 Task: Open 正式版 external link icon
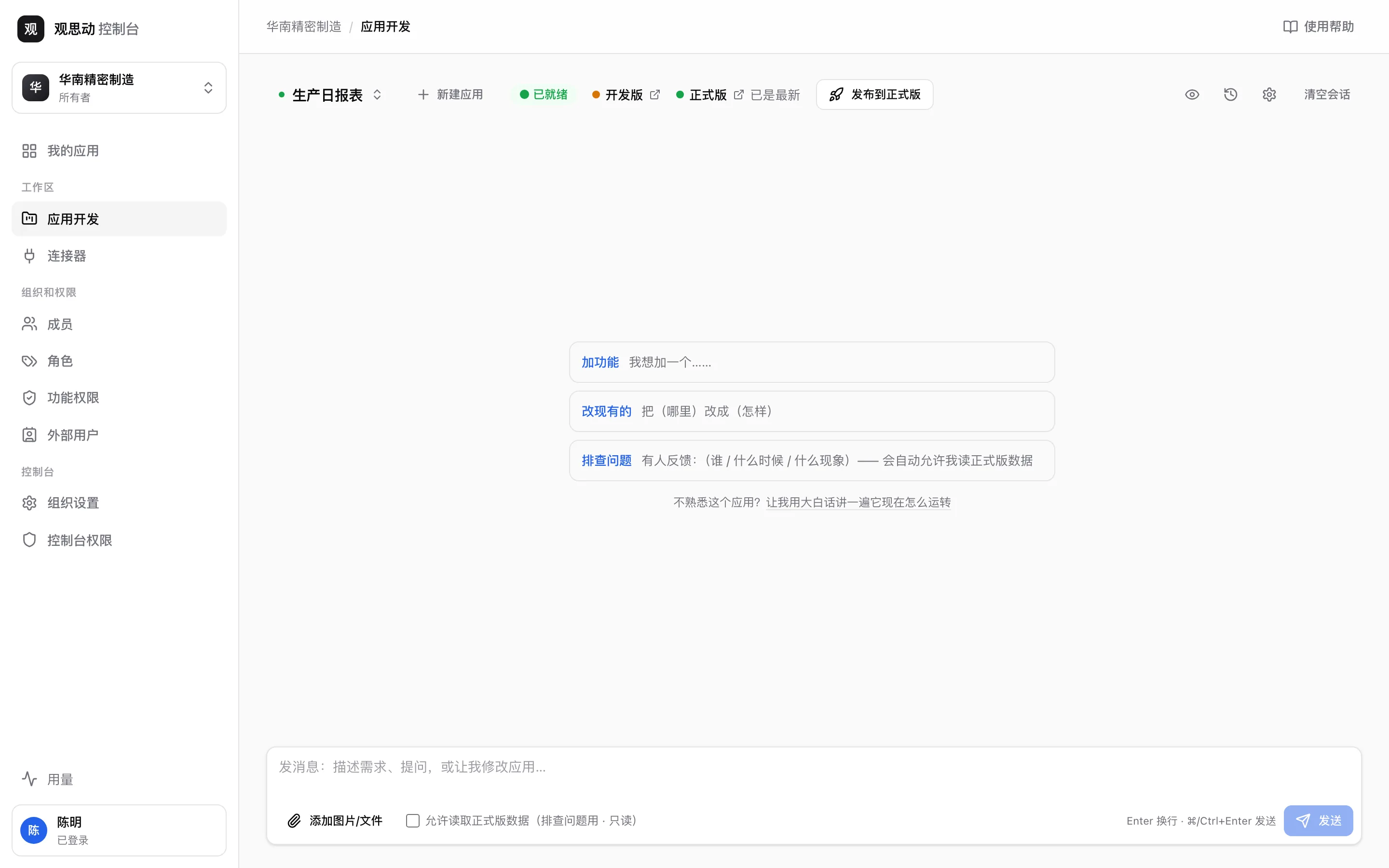tap(739, 95)
